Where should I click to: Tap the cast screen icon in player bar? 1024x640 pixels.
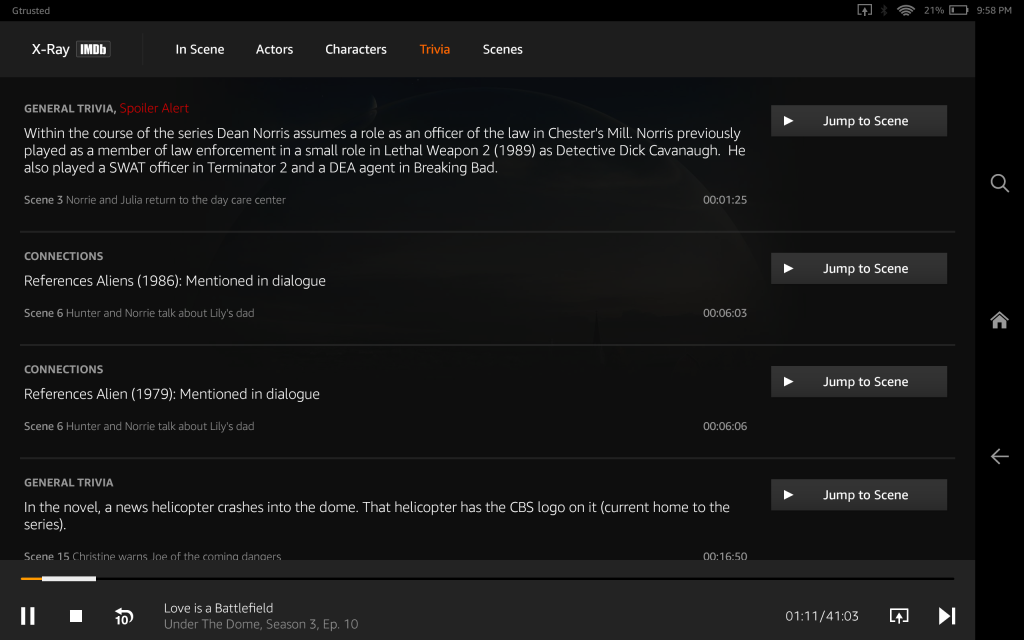pos(899,616)
